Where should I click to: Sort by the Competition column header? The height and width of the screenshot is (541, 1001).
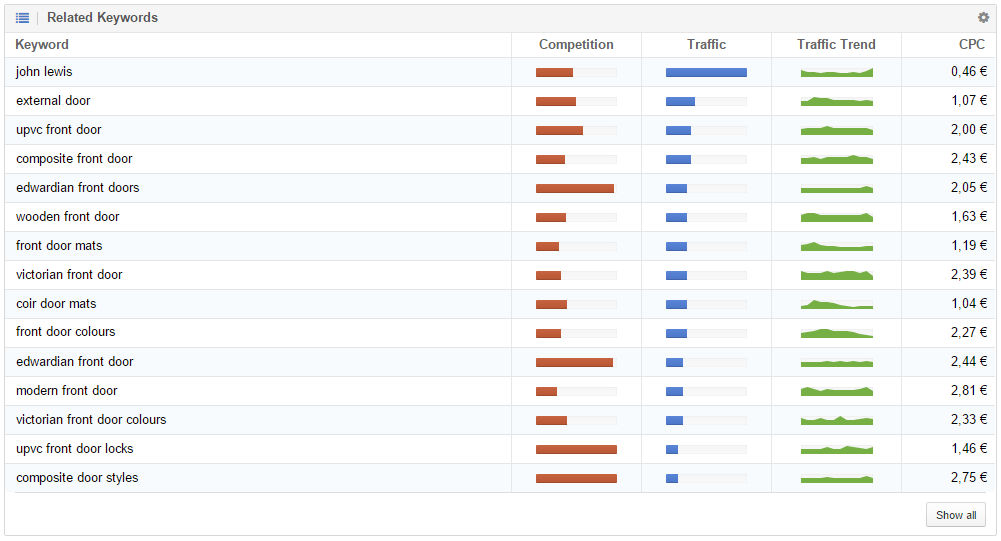pyautogui.click(x=576, y=45)
